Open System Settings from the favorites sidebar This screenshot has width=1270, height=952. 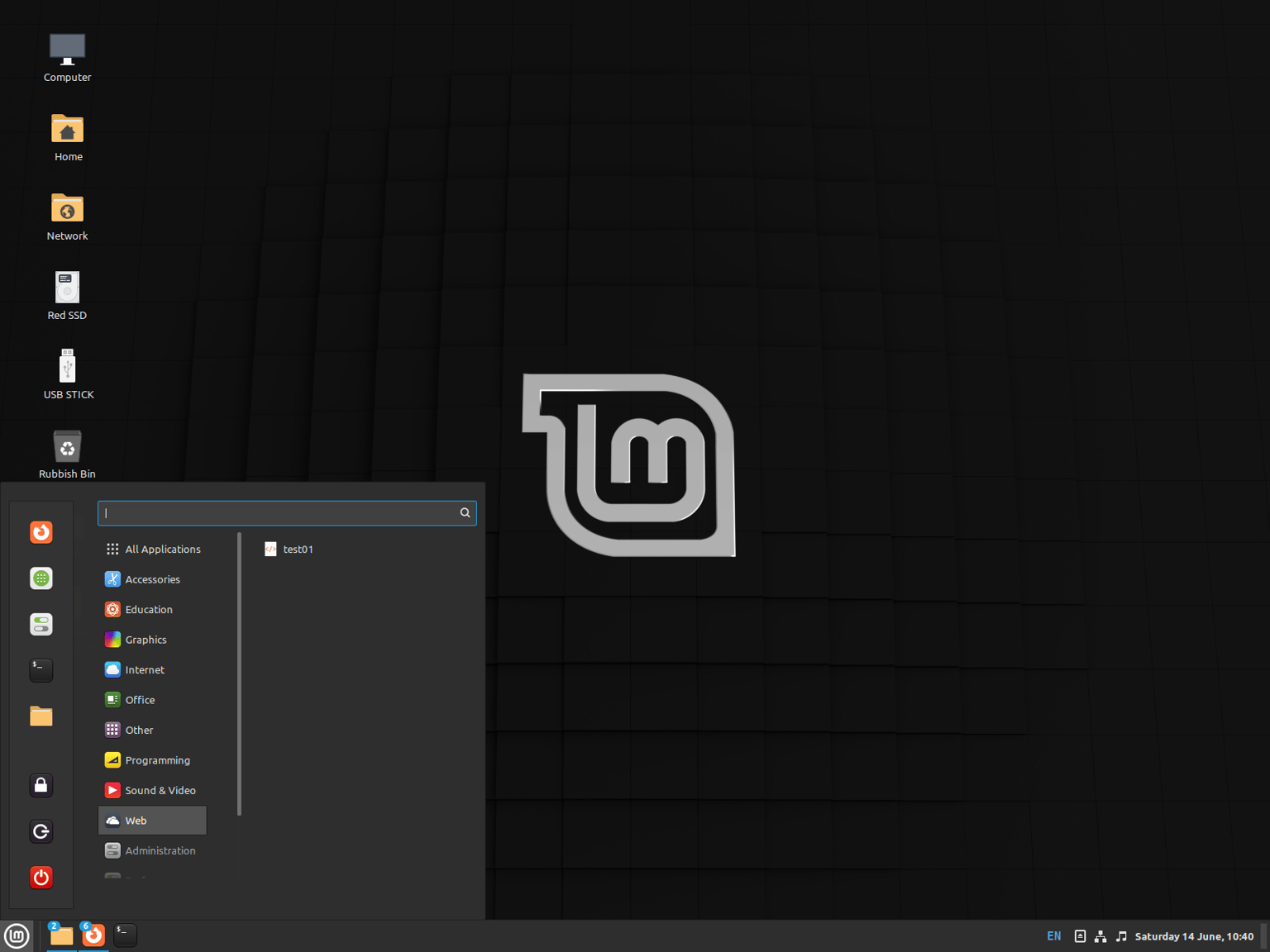point(41,624)
